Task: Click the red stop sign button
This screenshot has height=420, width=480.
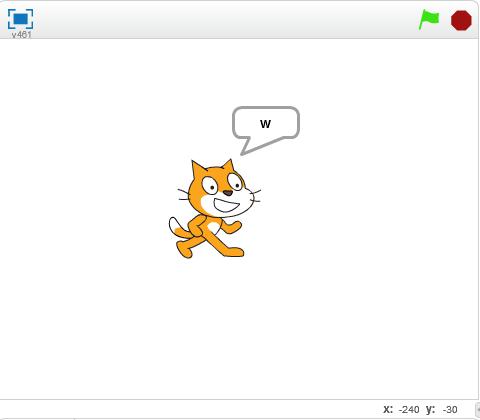Action: [461, 20]
